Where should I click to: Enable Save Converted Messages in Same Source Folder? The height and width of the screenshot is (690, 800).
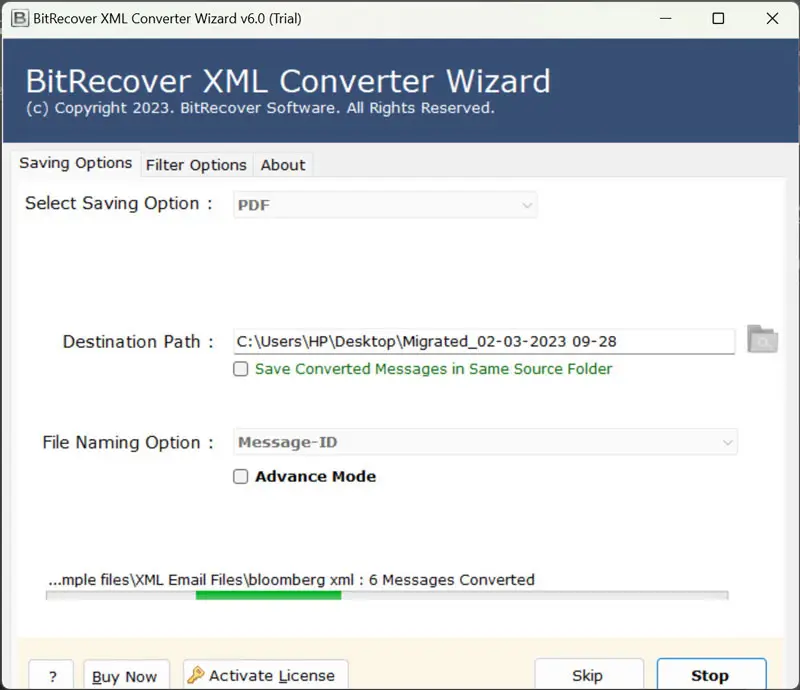tap(240, 369)
